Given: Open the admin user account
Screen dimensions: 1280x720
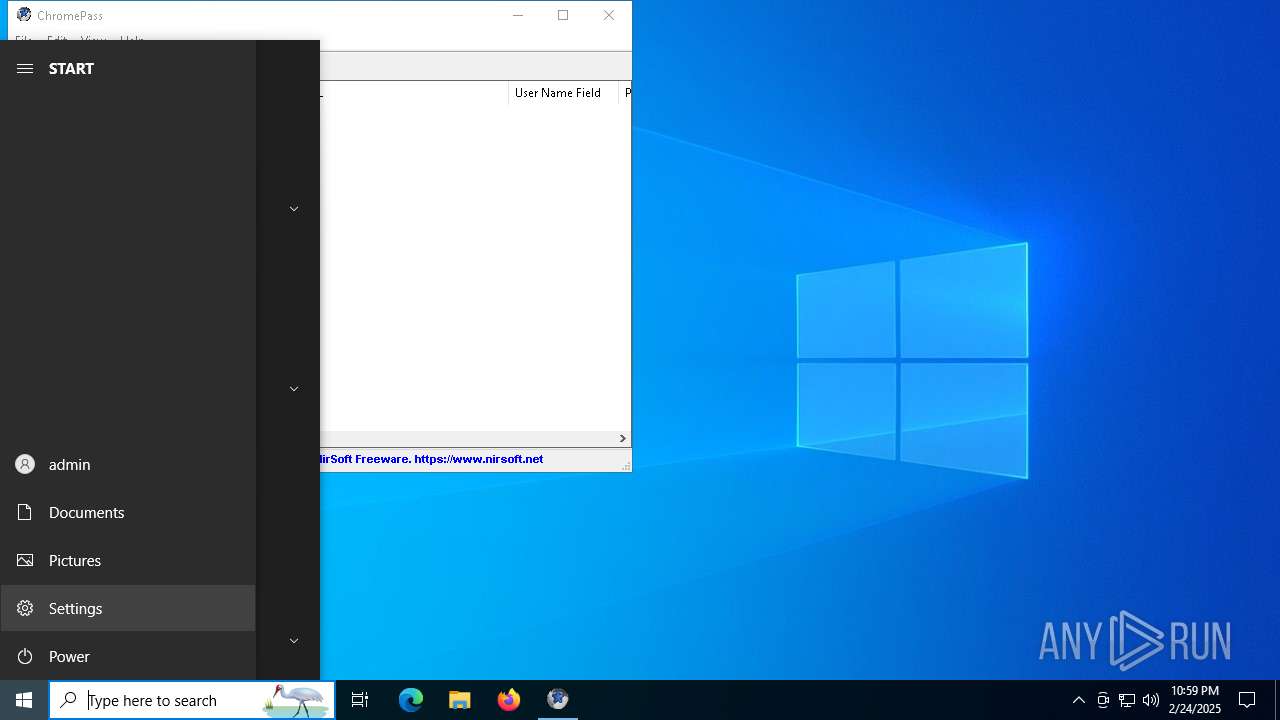Looking at the screenshot, I should click(x=128, y=464).
